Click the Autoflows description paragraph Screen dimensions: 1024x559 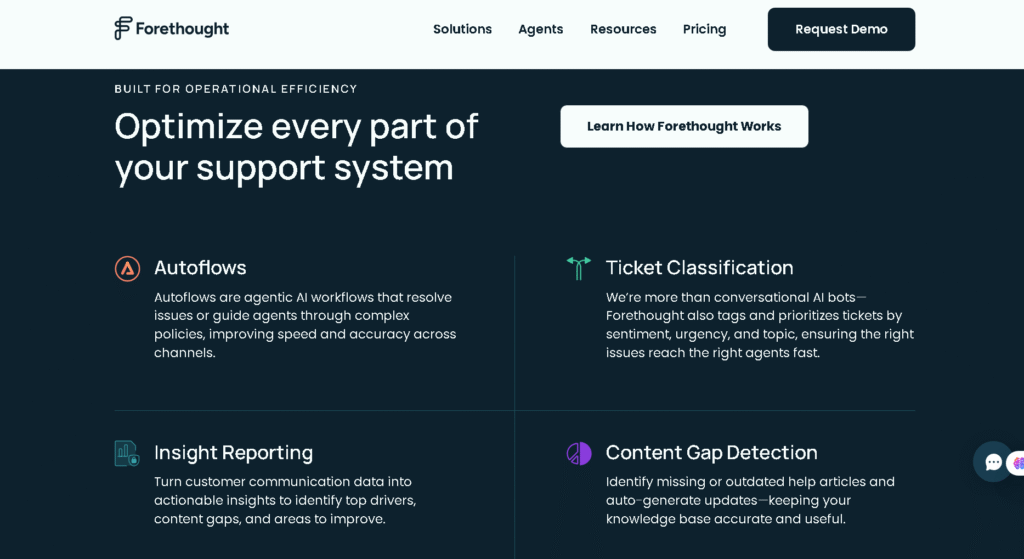(x=305, y=325)
